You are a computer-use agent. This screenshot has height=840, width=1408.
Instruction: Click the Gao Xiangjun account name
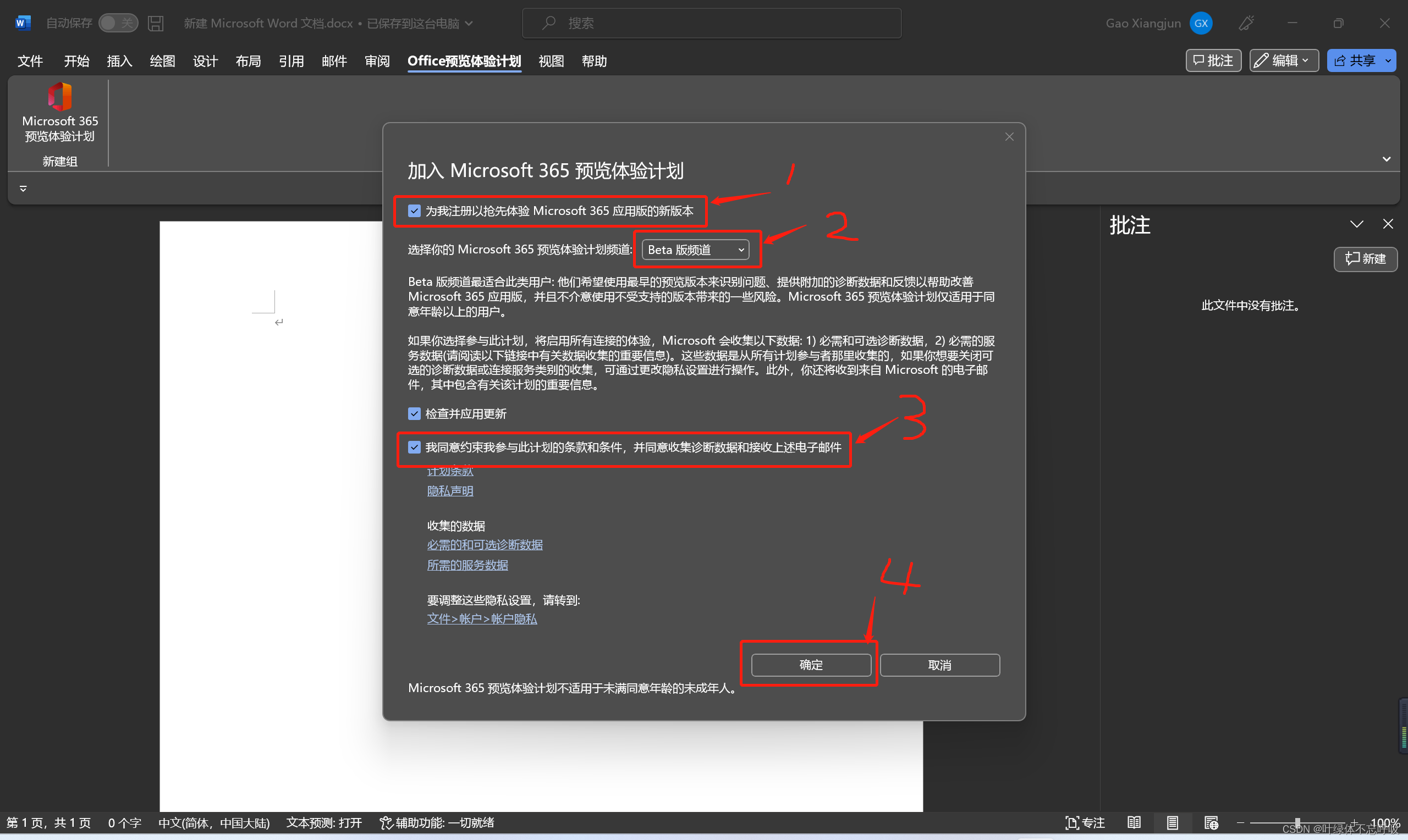[1143, 23]
